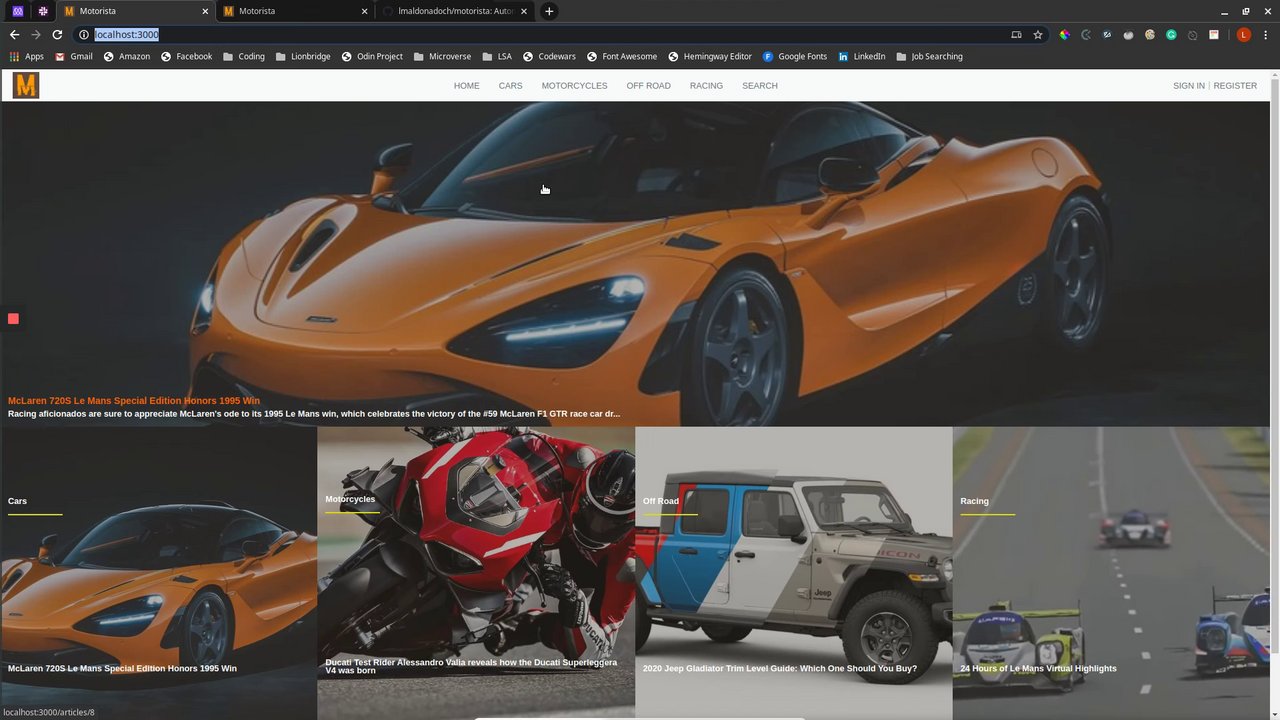The image size is (1280, 720).
Task: Open the Codewars bookmark
Action: 550,57
